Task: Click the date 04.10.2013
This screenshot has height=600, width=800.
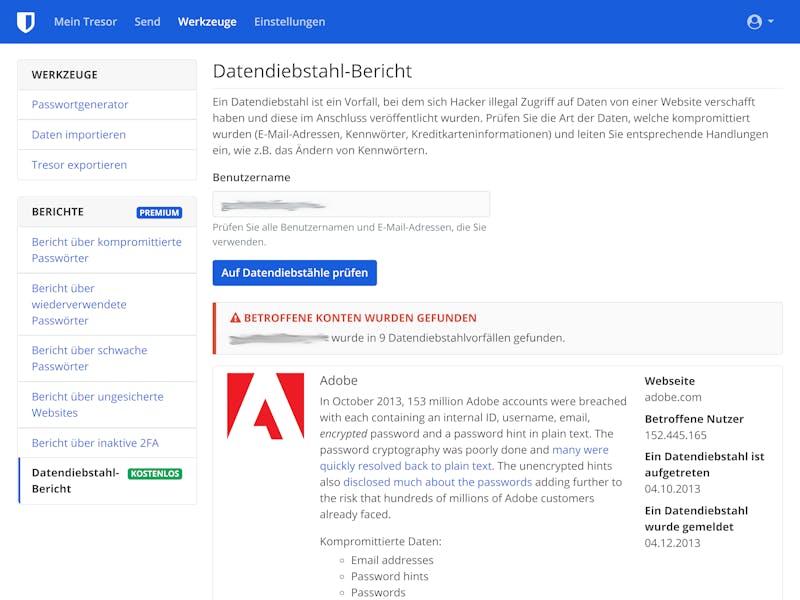Action: coord(672,489)
